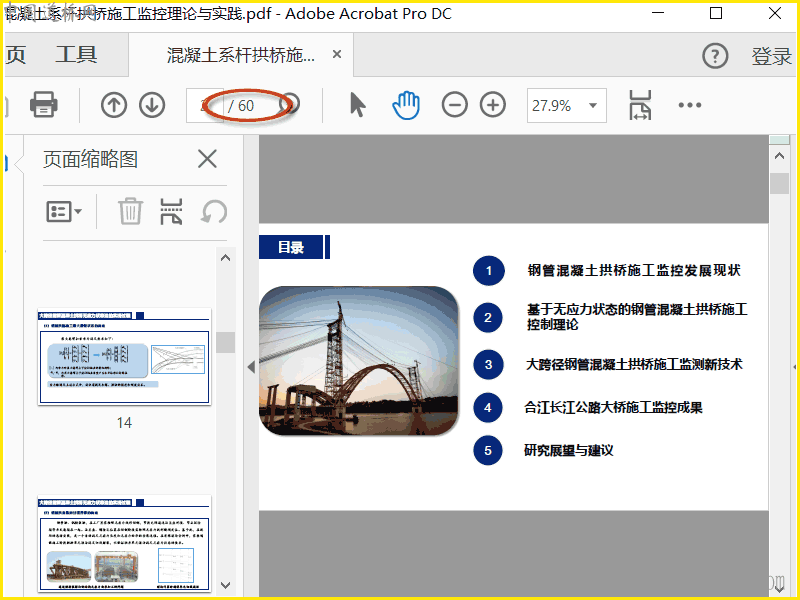Click the 登录 sign-in button

pos(771,56)
